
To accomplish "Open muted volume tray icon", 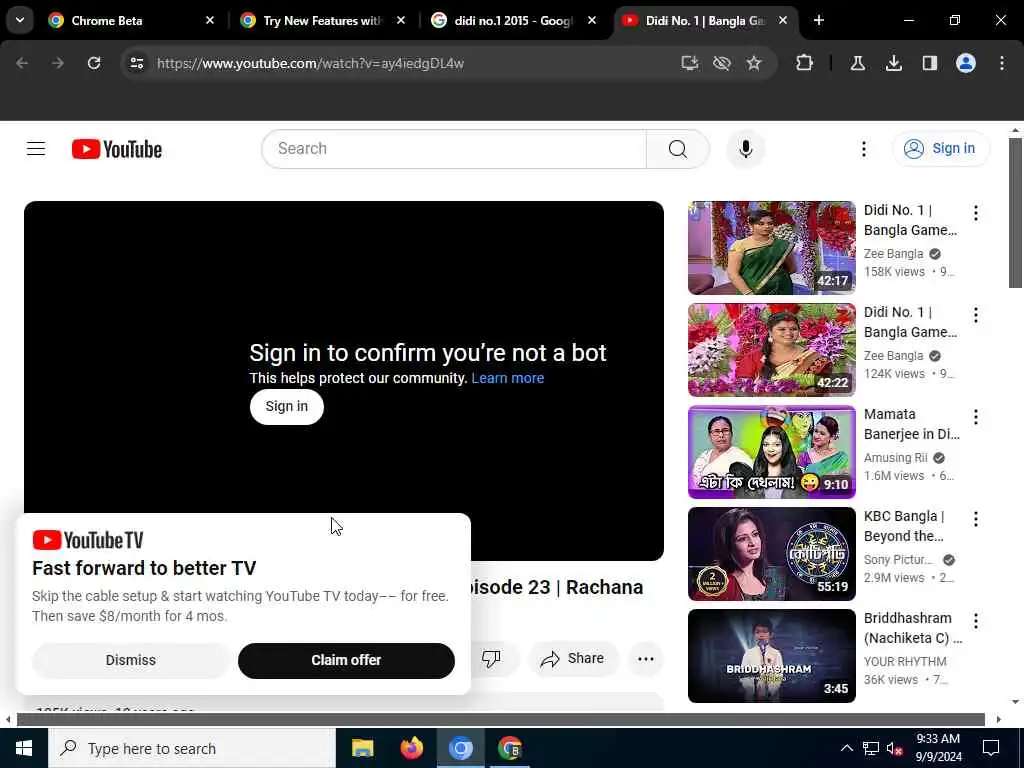I will (895, 748).
